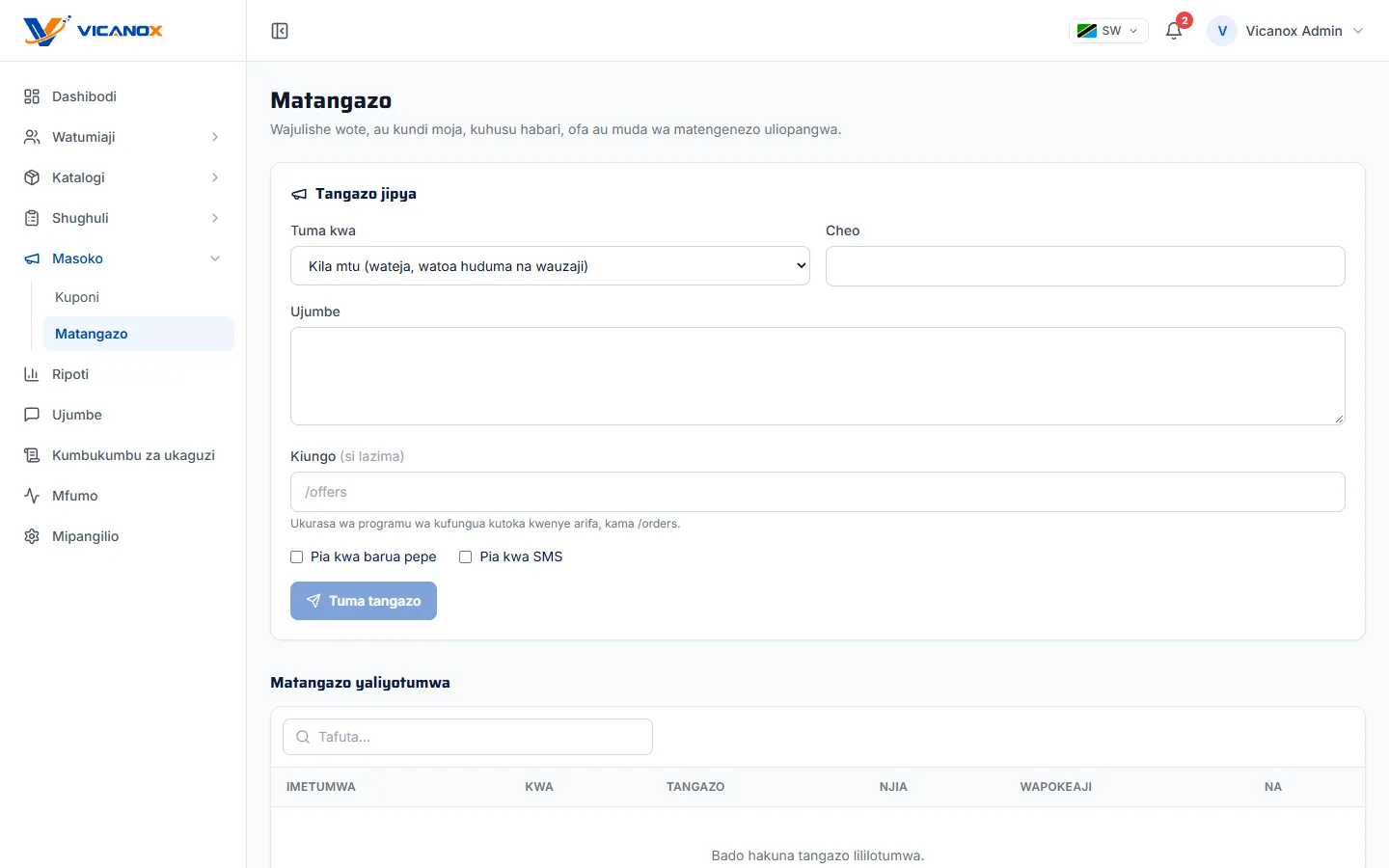The width and height of the screenshot is (1389, 868).
Task: Collapse the sidebar panel icon
Action: click(280, 31)
